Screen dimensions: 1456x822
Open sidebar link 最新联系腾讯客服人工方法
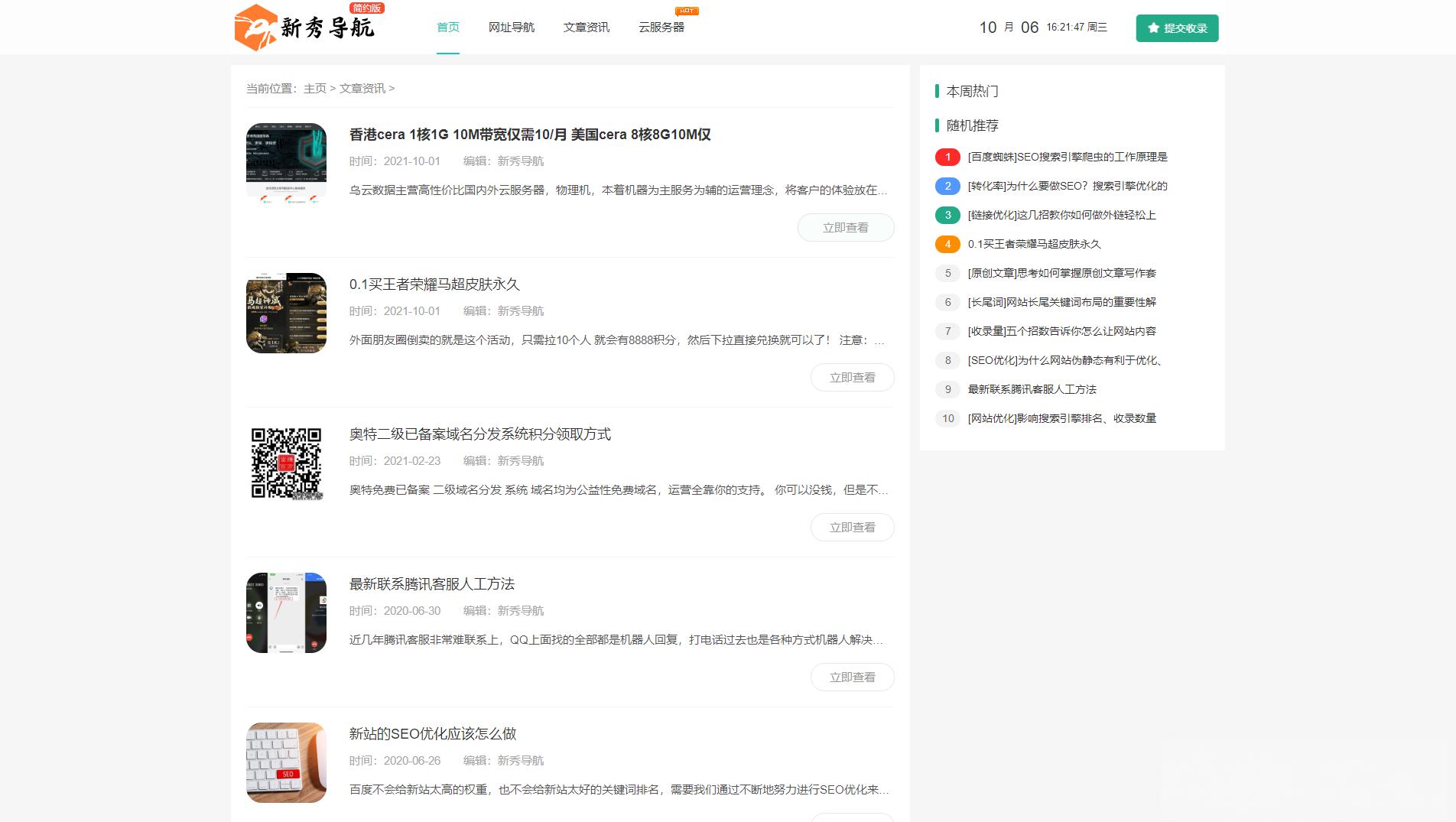pyautogui.click(x=1032, y=389)
